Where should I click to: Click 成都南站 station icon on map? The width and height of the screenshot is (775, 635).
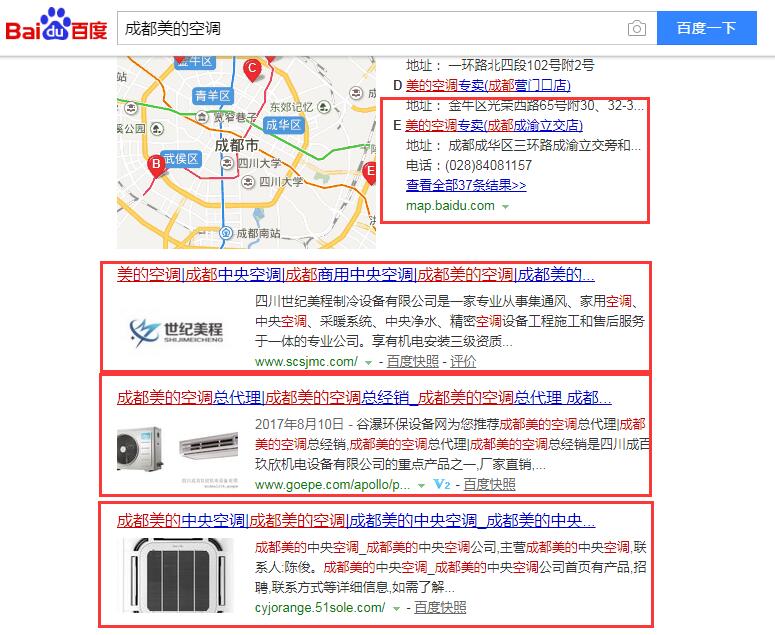(226, 233)
